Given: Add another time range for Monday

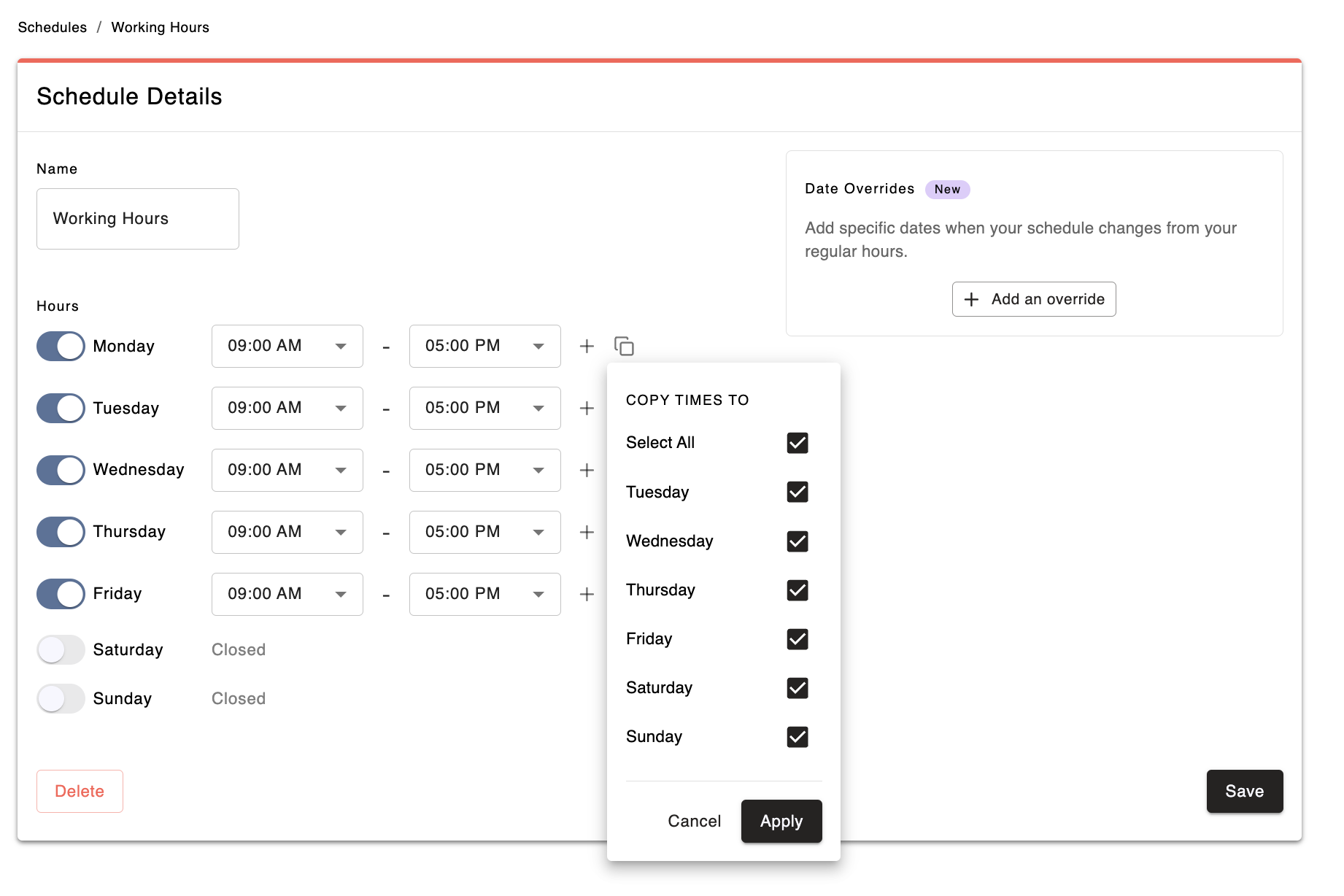Looking at the screenshot, I should click(x=587, y=346).
